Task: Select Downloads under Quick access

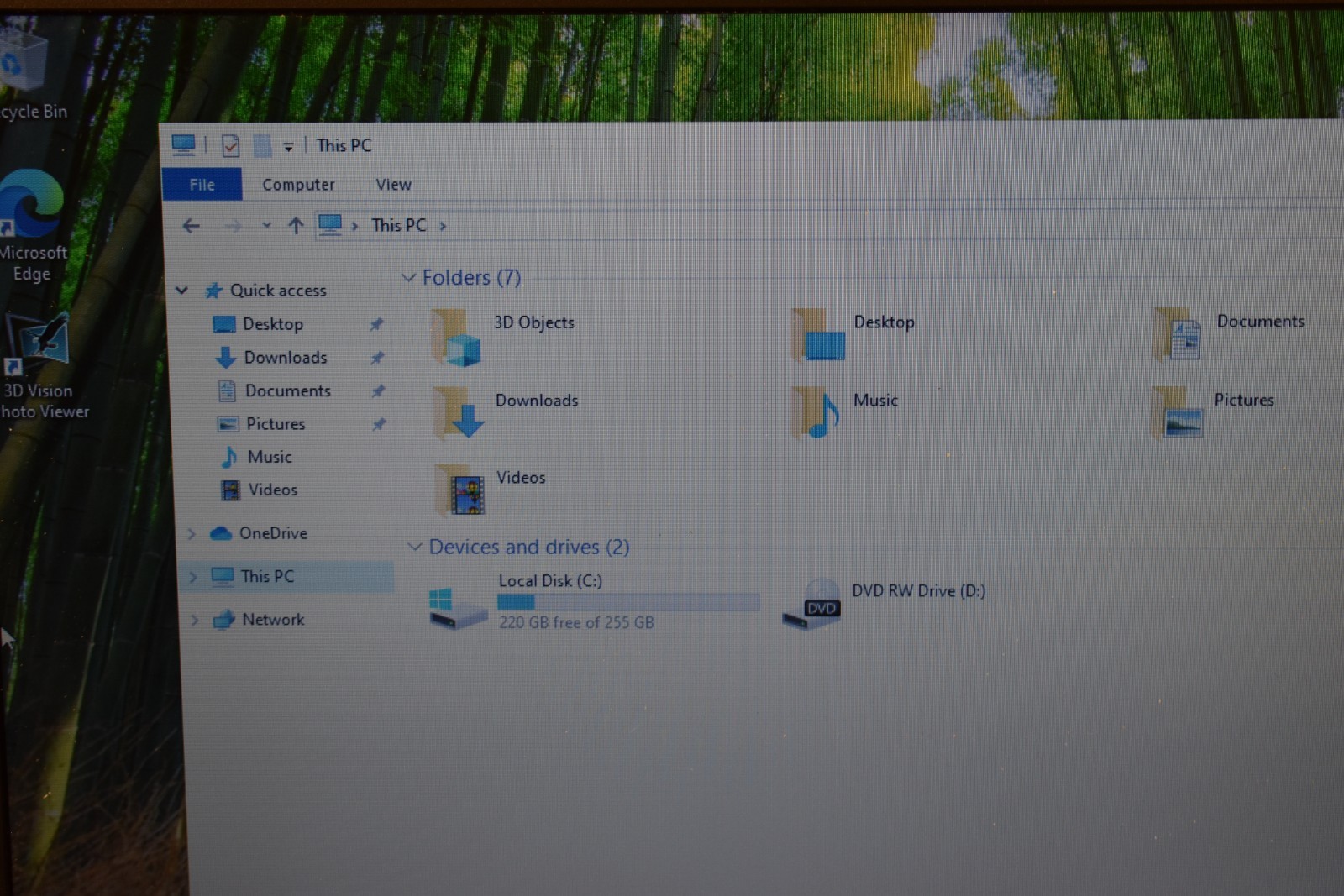Action: [x=286, y=358]
